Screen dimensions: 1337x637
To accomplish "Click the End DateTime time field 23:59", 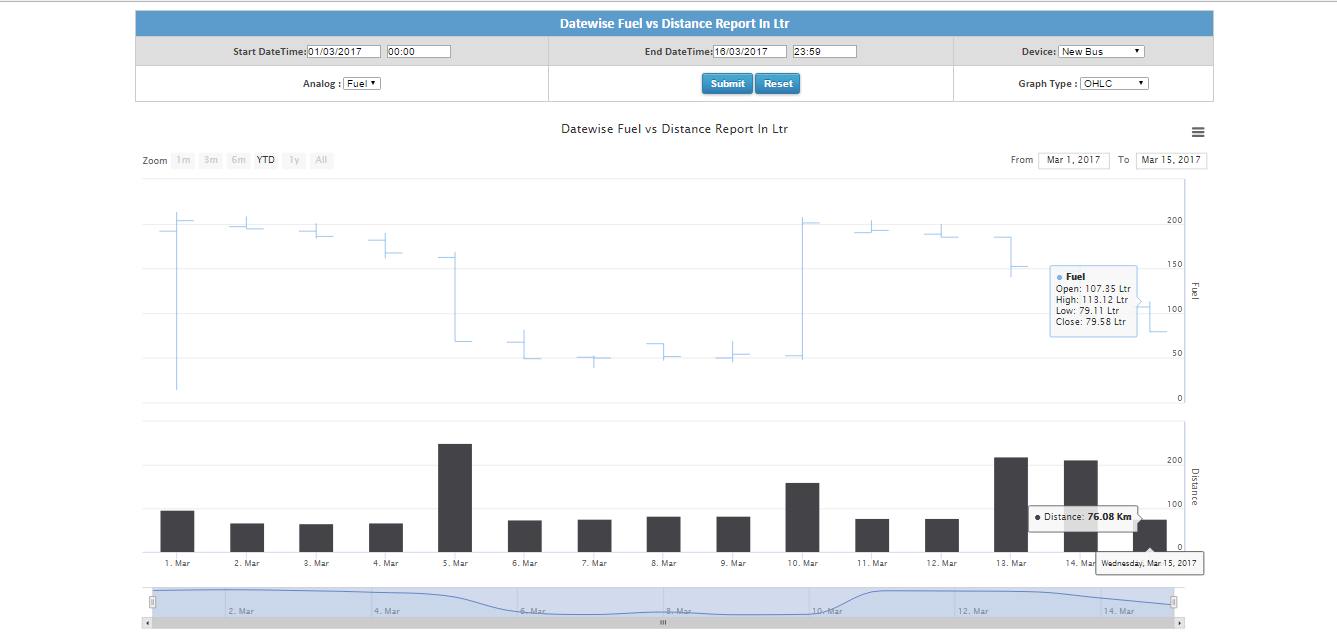I will pos(825,51).
